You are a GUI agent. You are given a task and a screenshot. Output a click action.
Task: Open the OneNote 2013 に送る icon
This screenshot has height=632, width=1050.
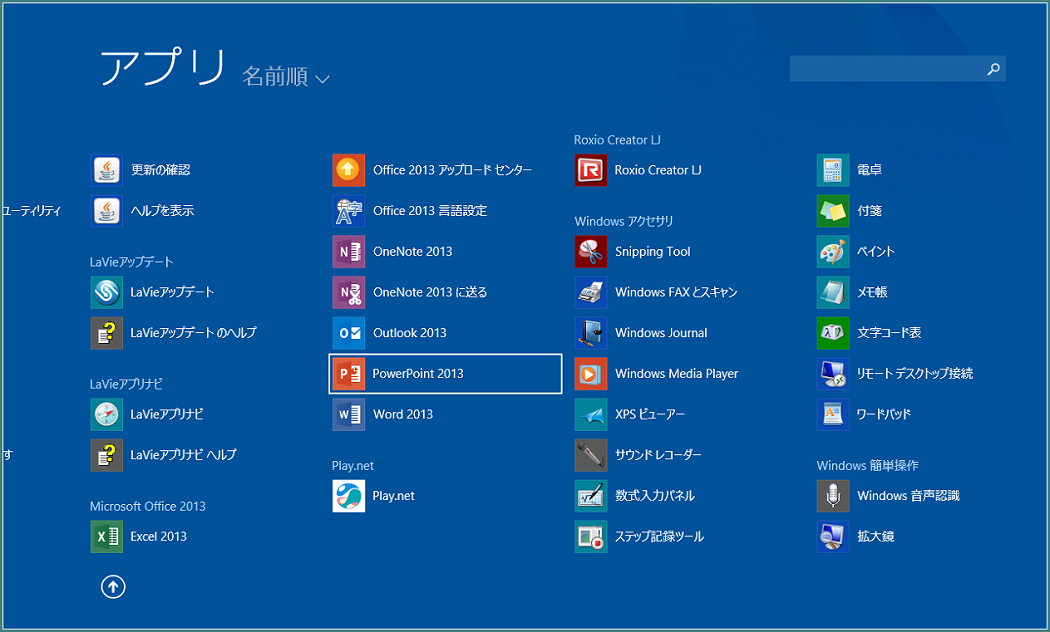[349, 293]
